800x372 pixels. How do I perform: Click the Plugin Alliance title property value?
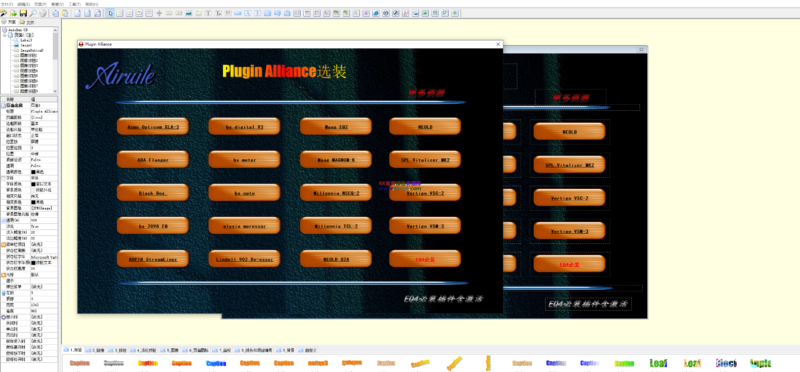click(44, 111)
